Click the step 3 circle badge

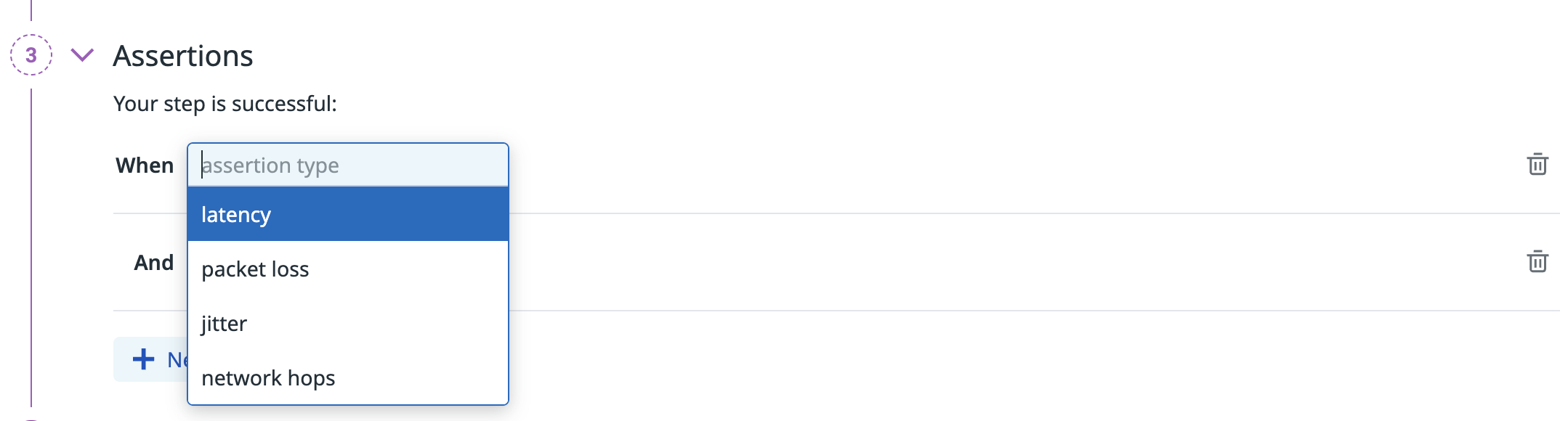[x=31, y=55]
